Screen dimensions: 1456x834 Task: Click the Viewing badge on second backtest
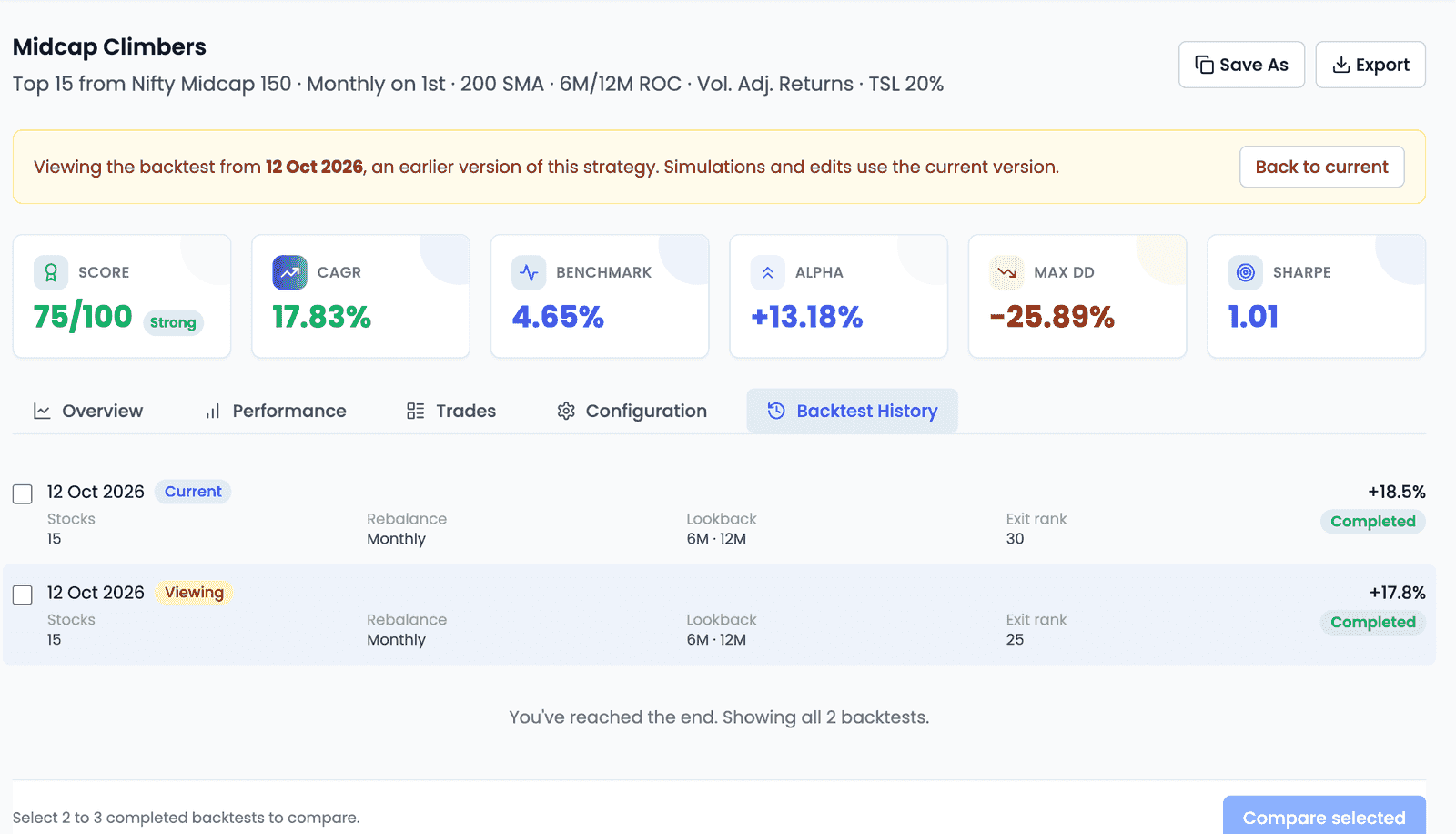pos(194,593)
